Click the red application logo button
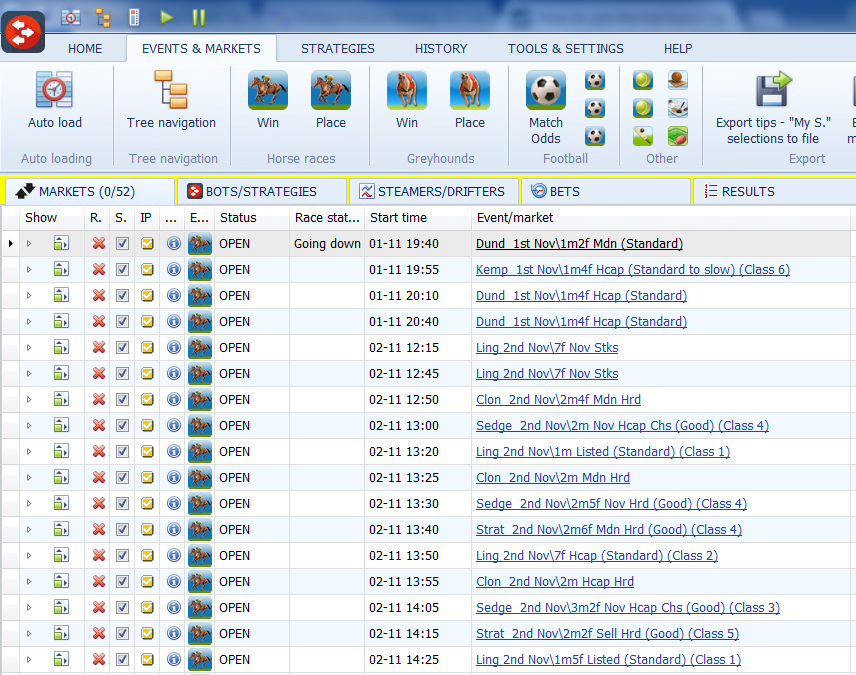Image resolution: width=856 pixels, height=675 pixels. [22, 32]
